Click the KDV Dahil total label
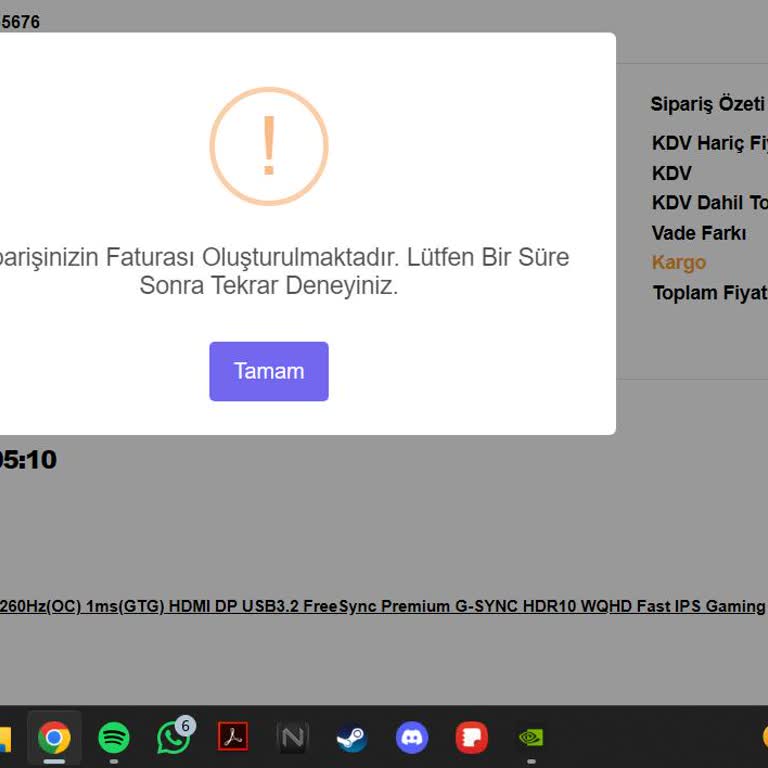Image resolution: width=768 pixels, height=768 pixels. point(709,203)
